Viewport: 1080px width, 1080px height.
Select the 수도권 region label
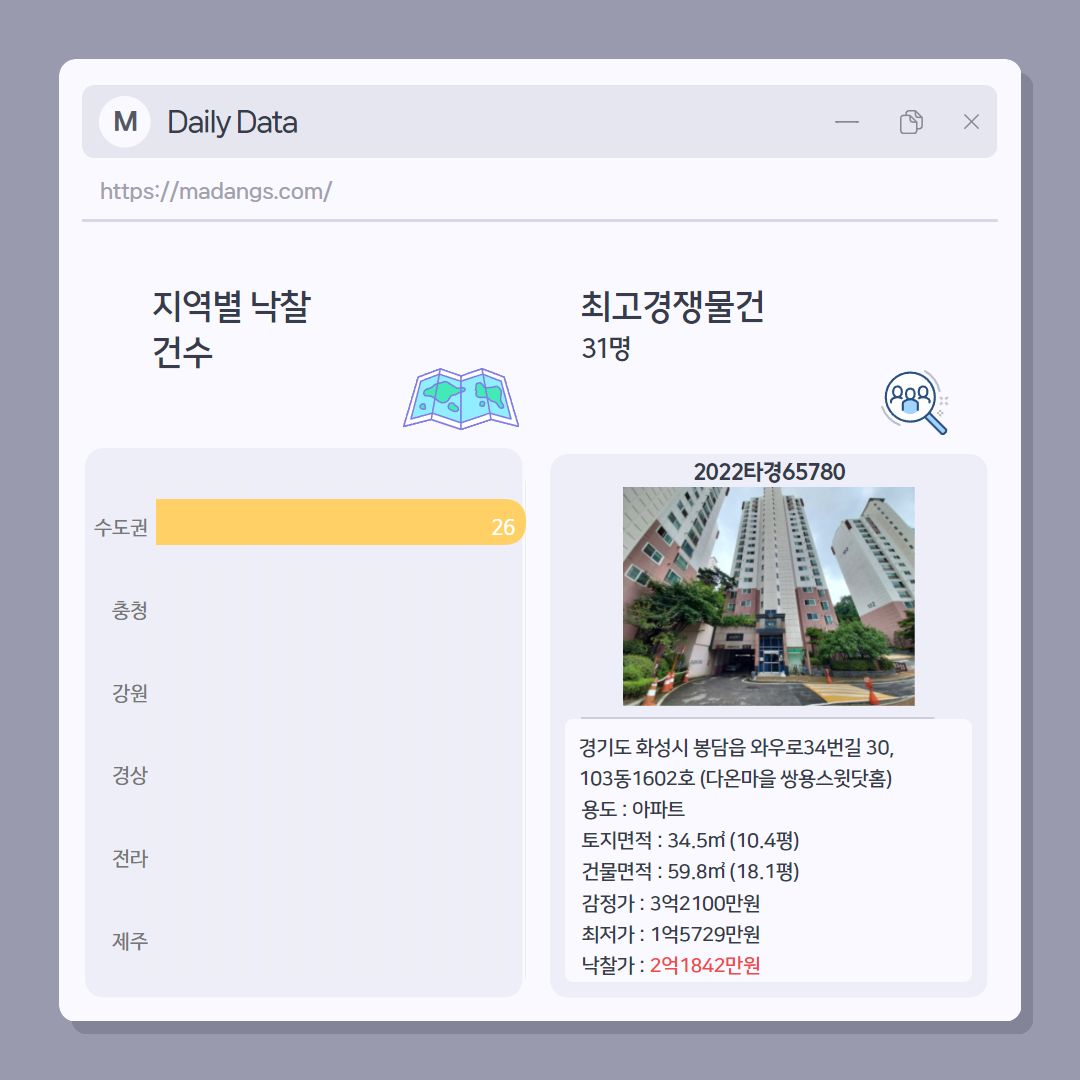(x=121, y=528)
